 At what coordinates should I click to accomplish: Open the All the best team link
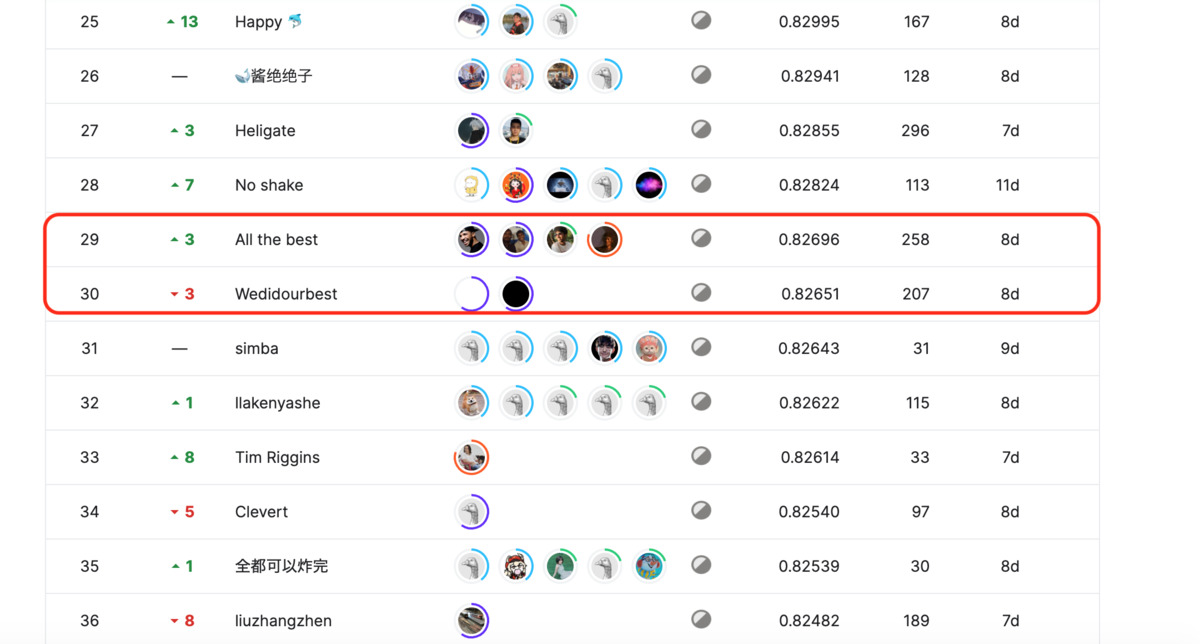coord(276,240)
